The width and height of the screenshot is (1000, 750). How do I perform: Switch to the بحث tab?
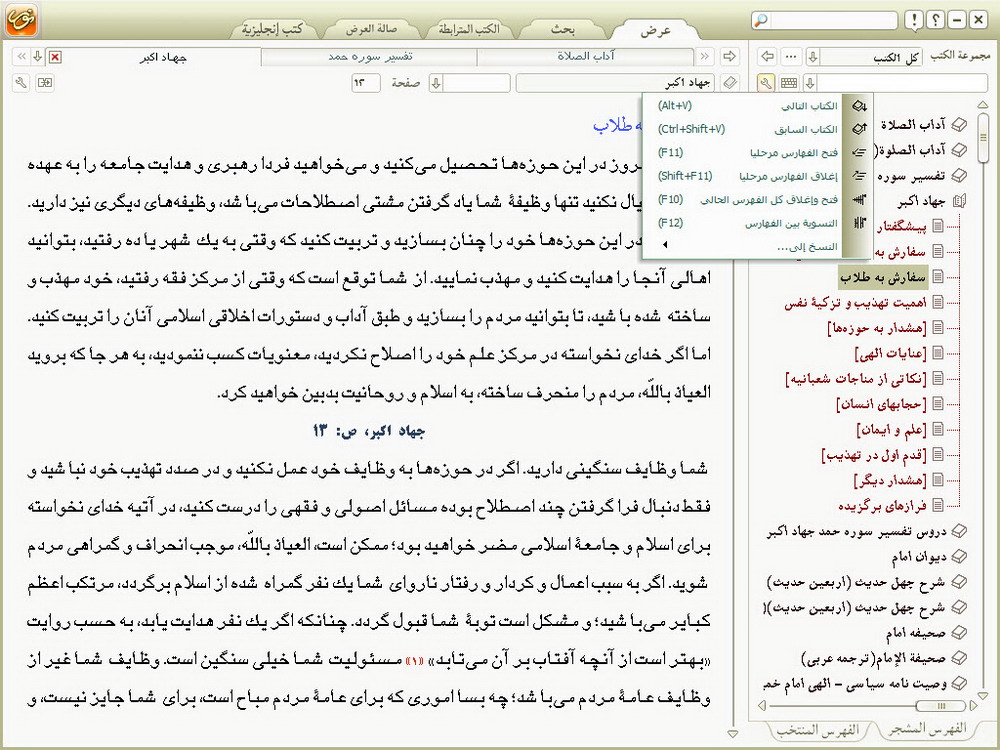pyautogui.click(x=562, y=29)
